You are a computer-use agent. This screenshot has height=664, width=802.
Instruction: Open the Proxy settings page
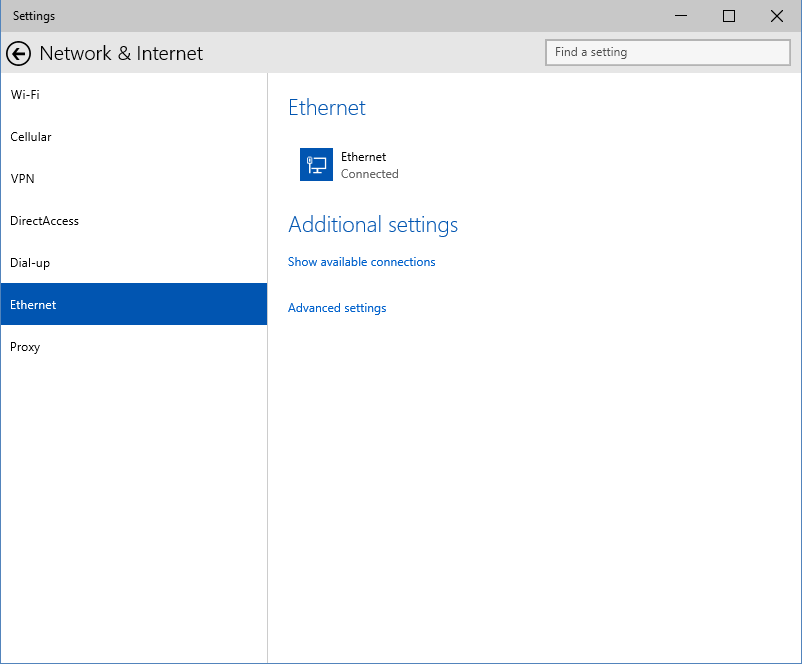point(25,347)
